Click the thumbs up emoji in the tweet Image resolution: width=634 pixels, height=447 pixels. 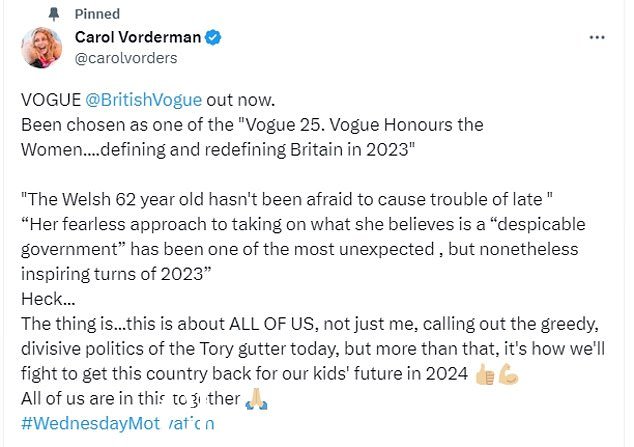(x=485, y=374)
